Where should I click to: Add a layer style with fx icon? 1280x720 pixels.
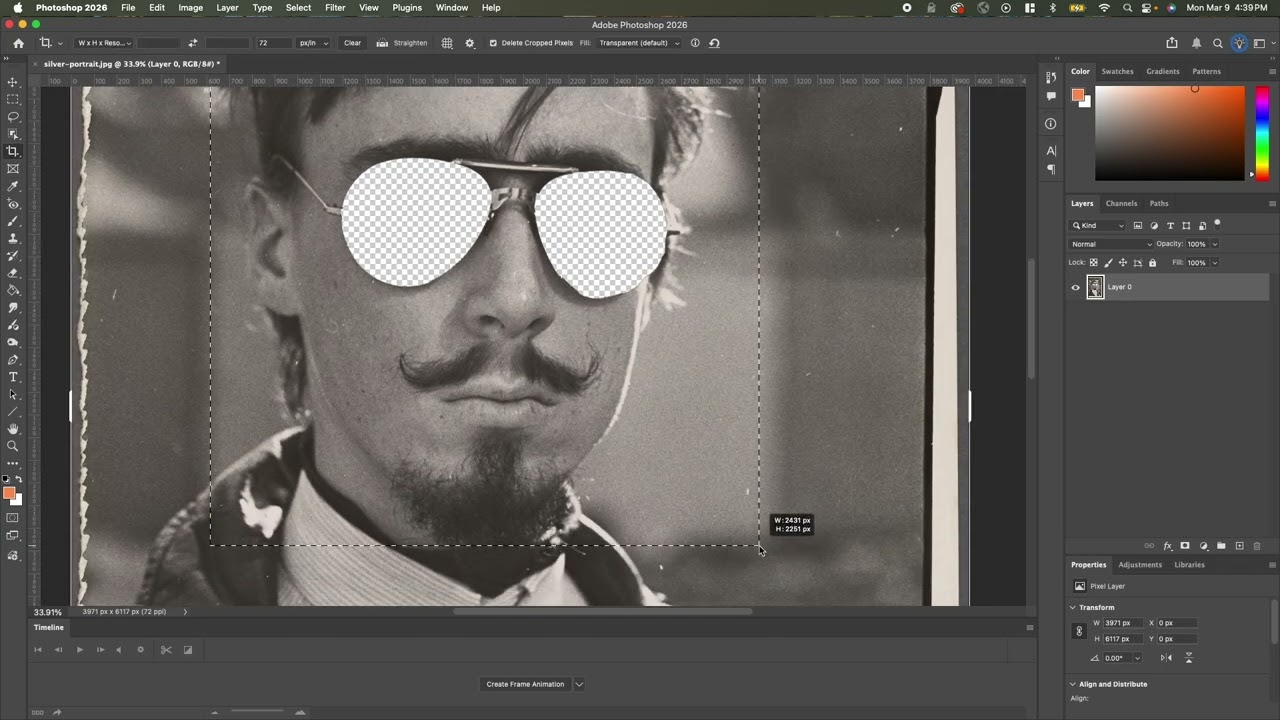(x=1167, y=546)
